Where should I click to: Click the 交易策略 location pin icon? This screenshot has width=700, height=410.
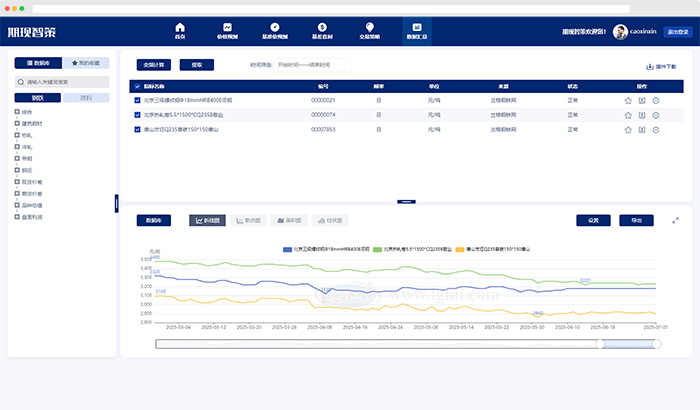370,28
